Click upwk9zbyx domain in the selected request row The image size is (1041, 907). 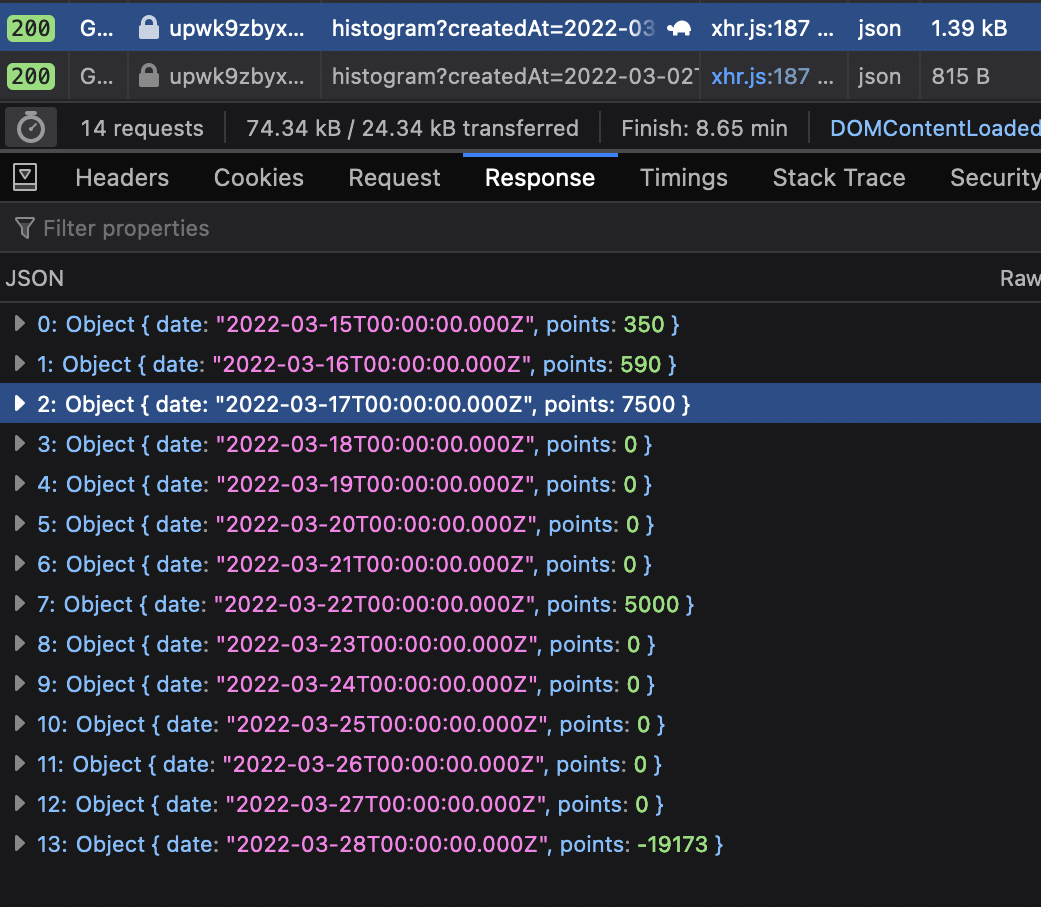(237, 28)
